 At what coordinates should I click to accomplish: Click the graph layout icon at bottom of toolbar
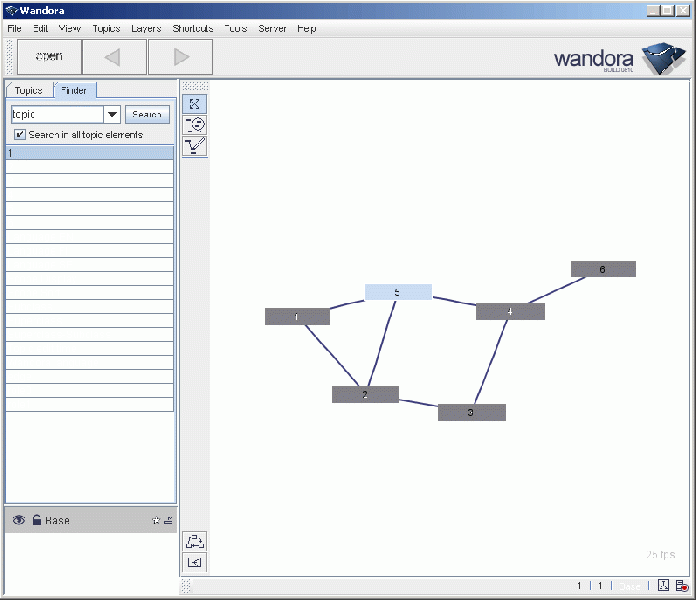click(195, 541)
